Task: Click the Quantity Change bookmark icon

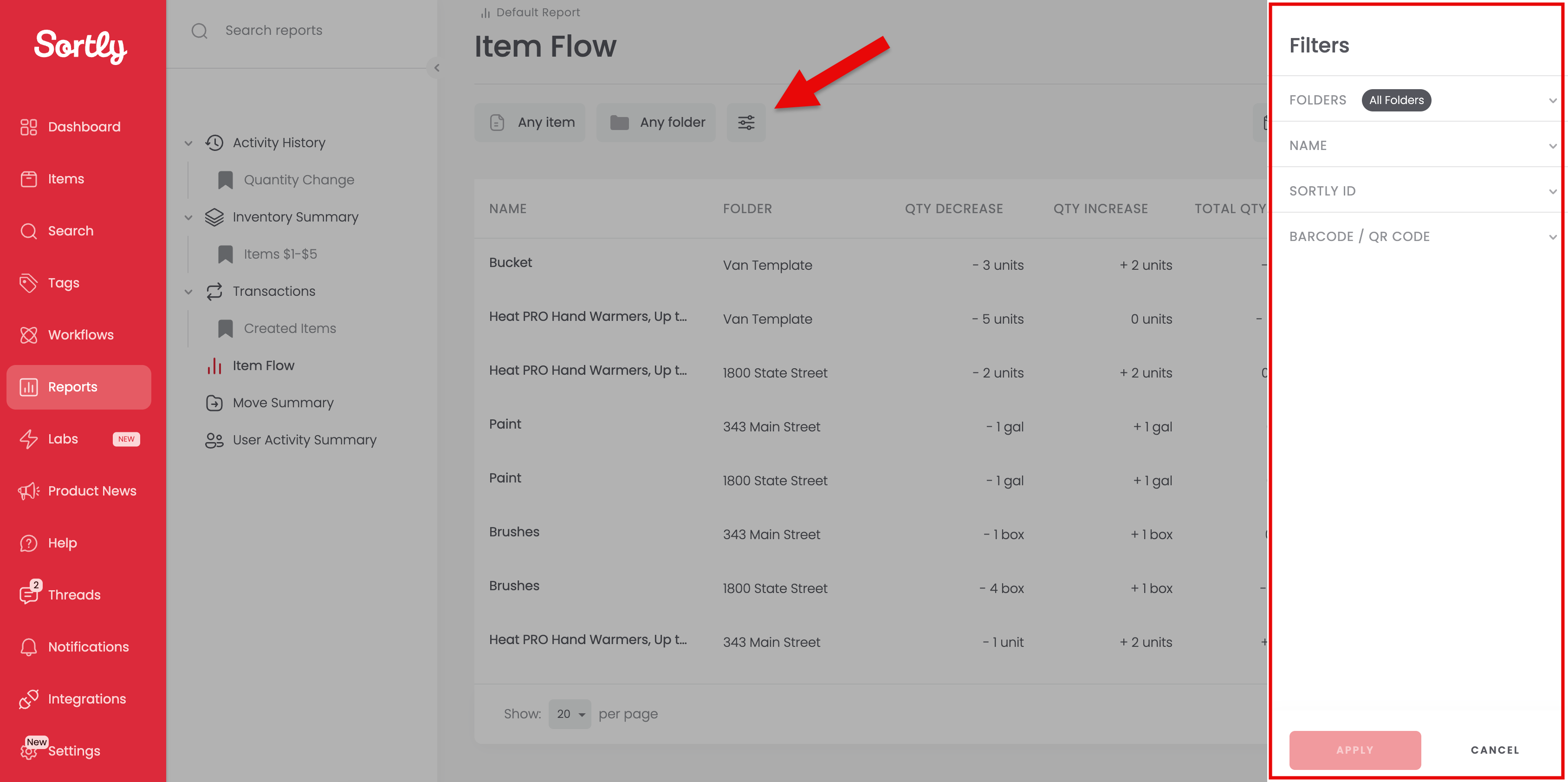Action: point(226,180)
